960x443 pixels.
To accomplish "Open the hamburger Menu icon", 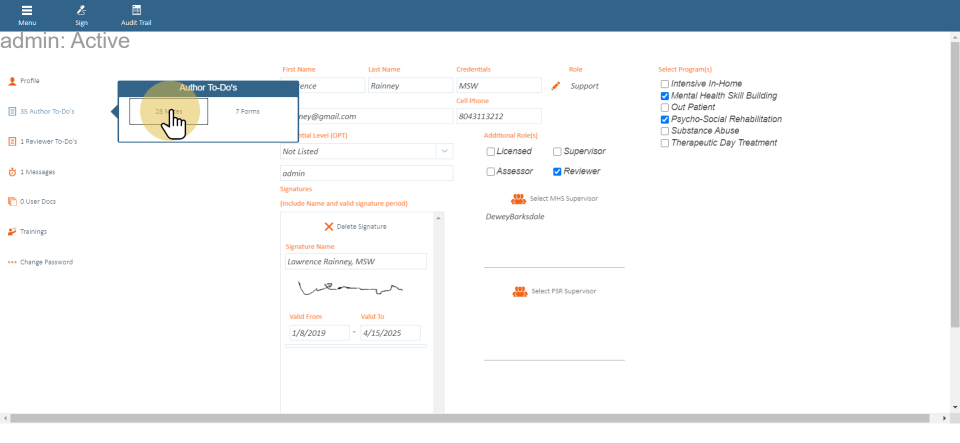I will [27, 10].
